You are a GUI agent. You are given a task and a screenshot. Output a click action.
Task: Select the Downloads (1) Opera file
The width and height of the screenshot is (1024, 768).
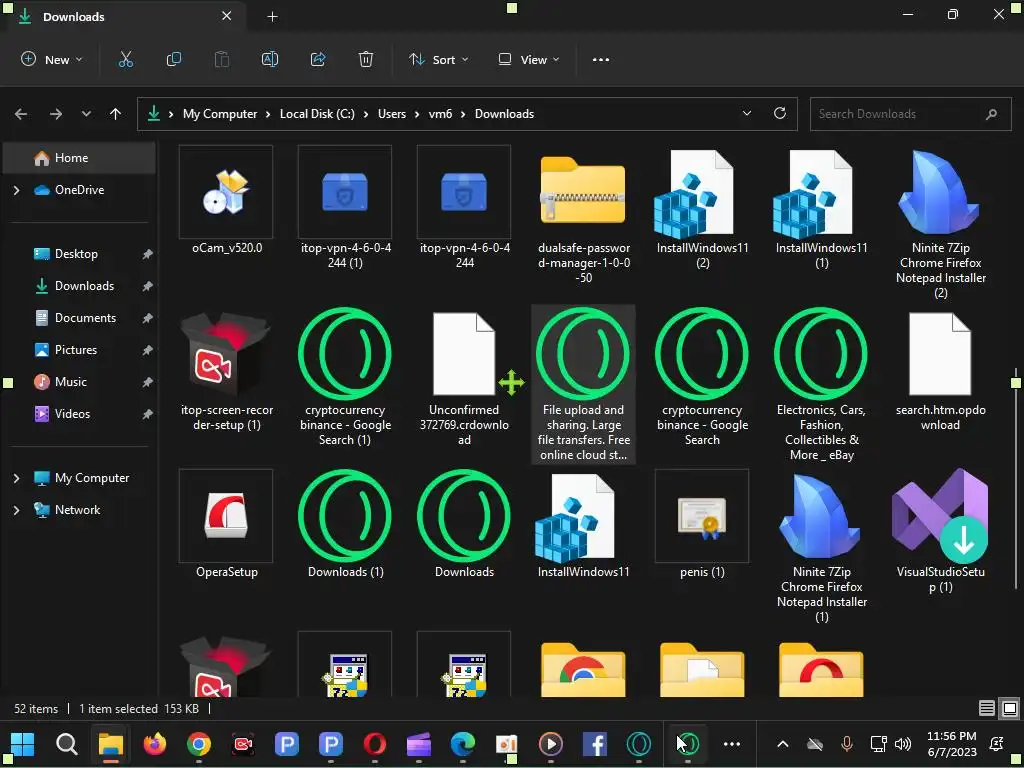pos(345,524)
